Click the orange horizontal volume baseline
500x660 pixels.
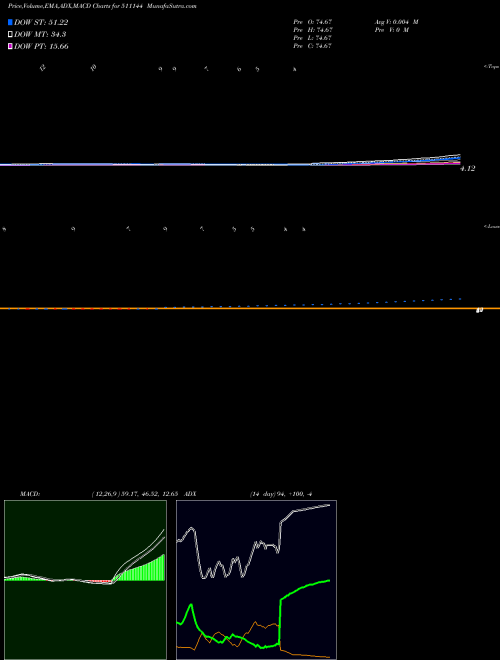[250, 309]
